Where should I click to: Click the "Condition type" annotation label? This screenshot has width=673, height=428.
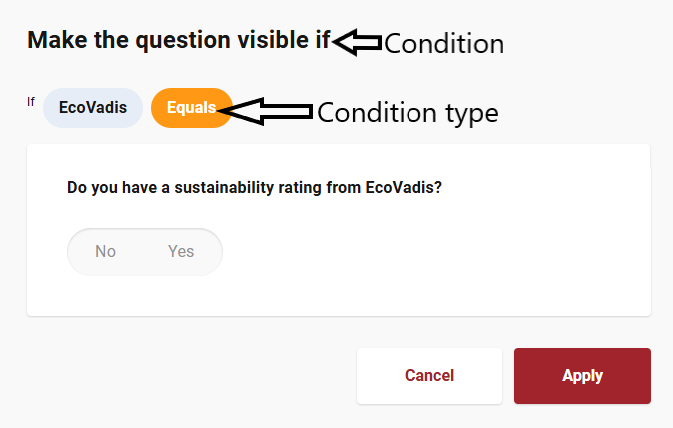pyautogui.click(x=407, y=113)
